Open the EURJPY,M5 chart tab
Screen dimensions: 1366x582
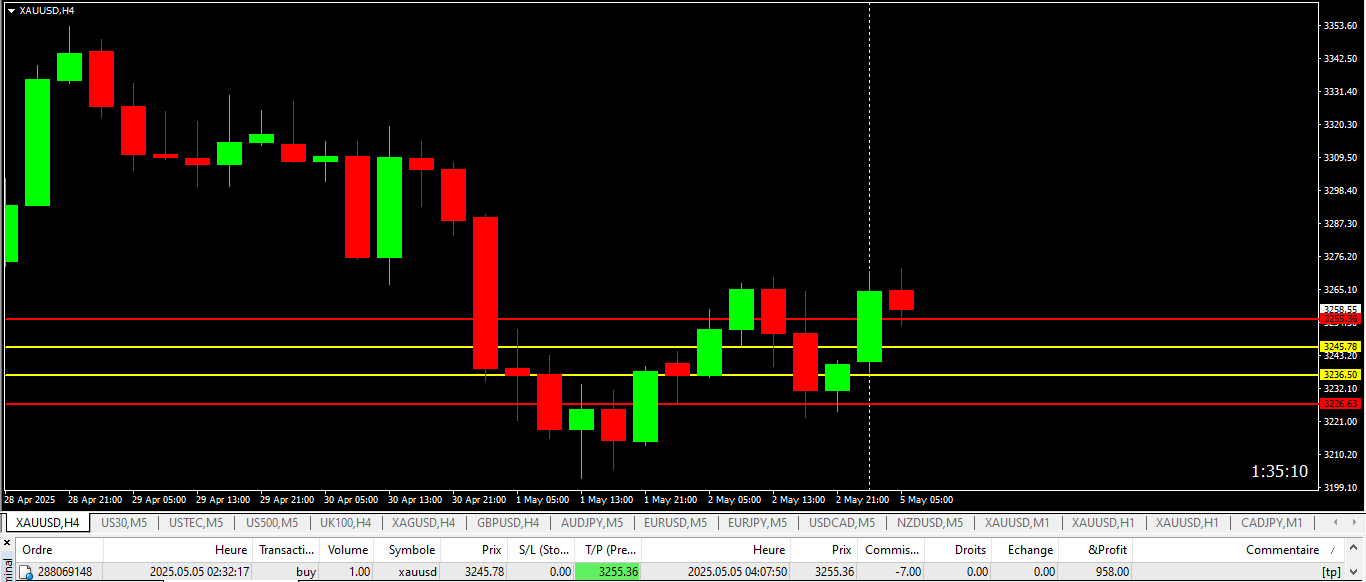[757, 523]
